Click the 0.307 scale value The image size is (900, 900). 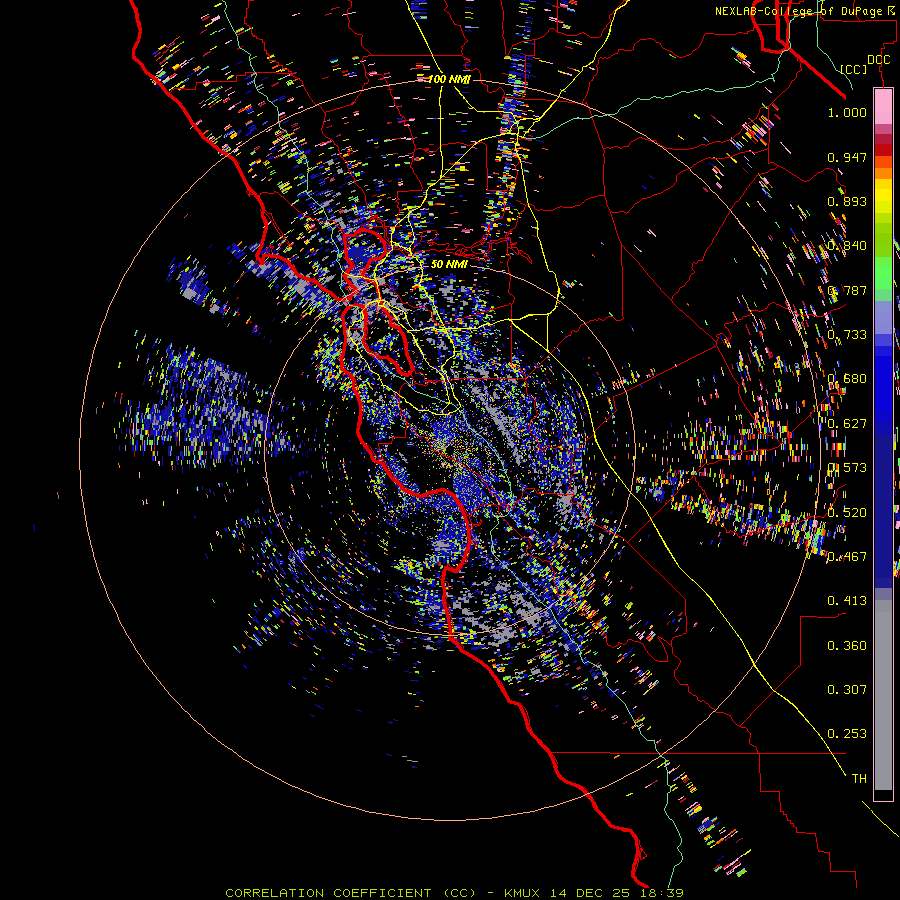[x=847, y=689]
